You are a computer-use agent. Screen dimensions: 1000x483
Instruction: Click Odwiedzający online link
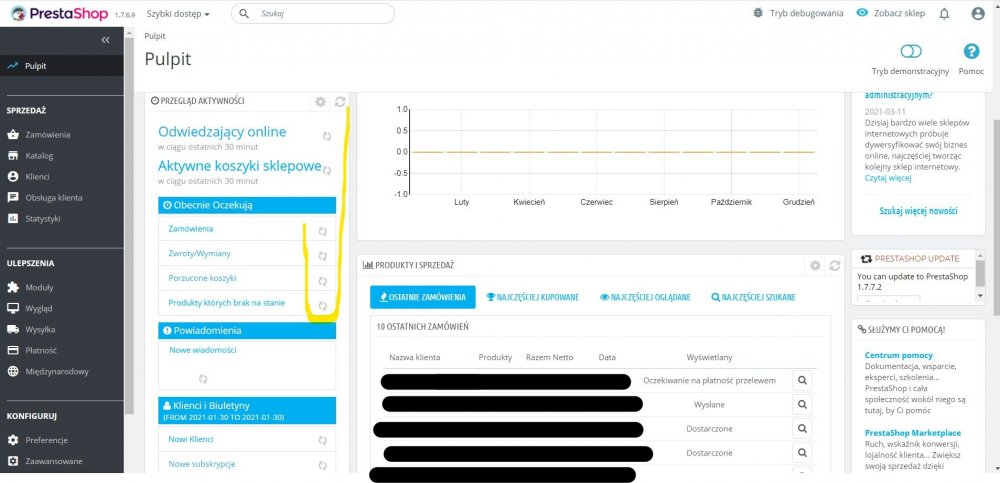point(222,132)
